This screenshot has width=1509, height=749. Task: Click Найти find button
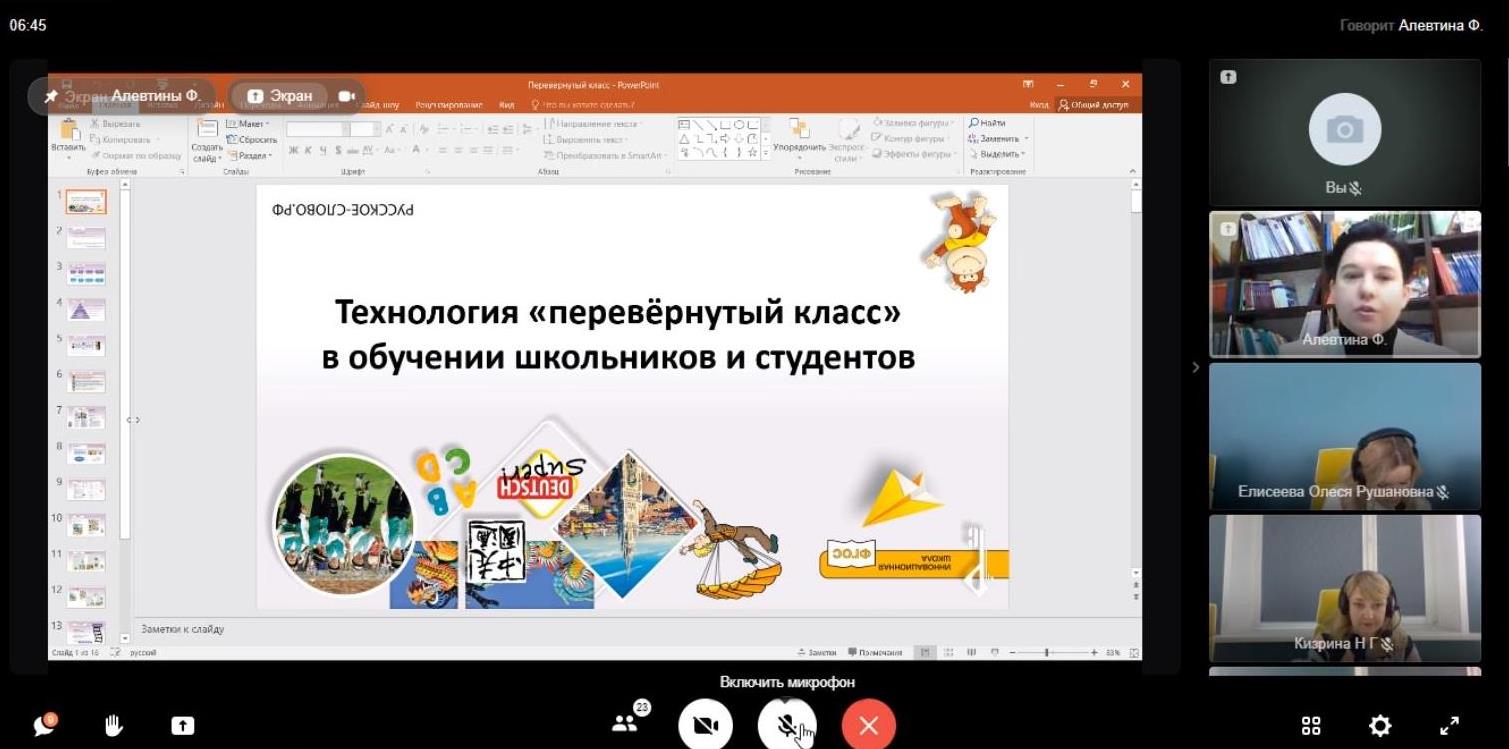987,123
